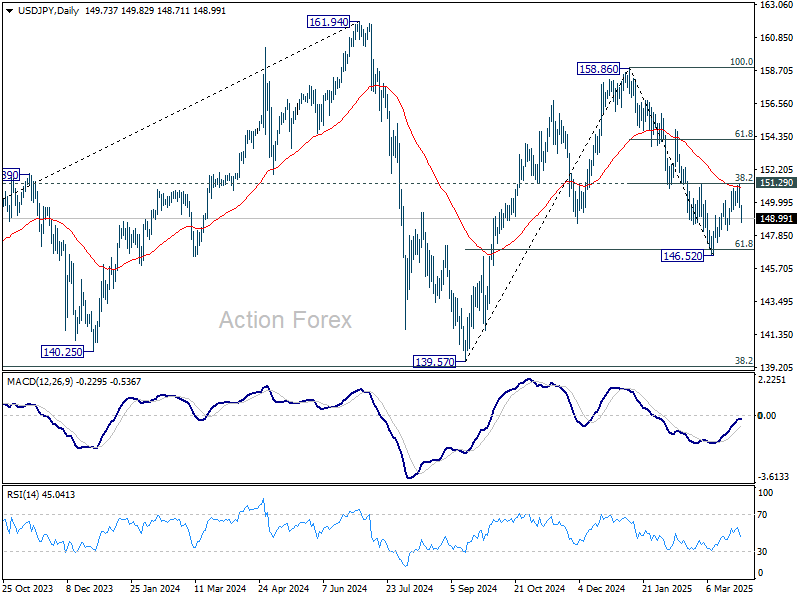The width and height of the screenshot is (800, 600).
Task: Open the chart dropdown arrow beside USDJPY,Daily
Action: click(x=9, y=11)
